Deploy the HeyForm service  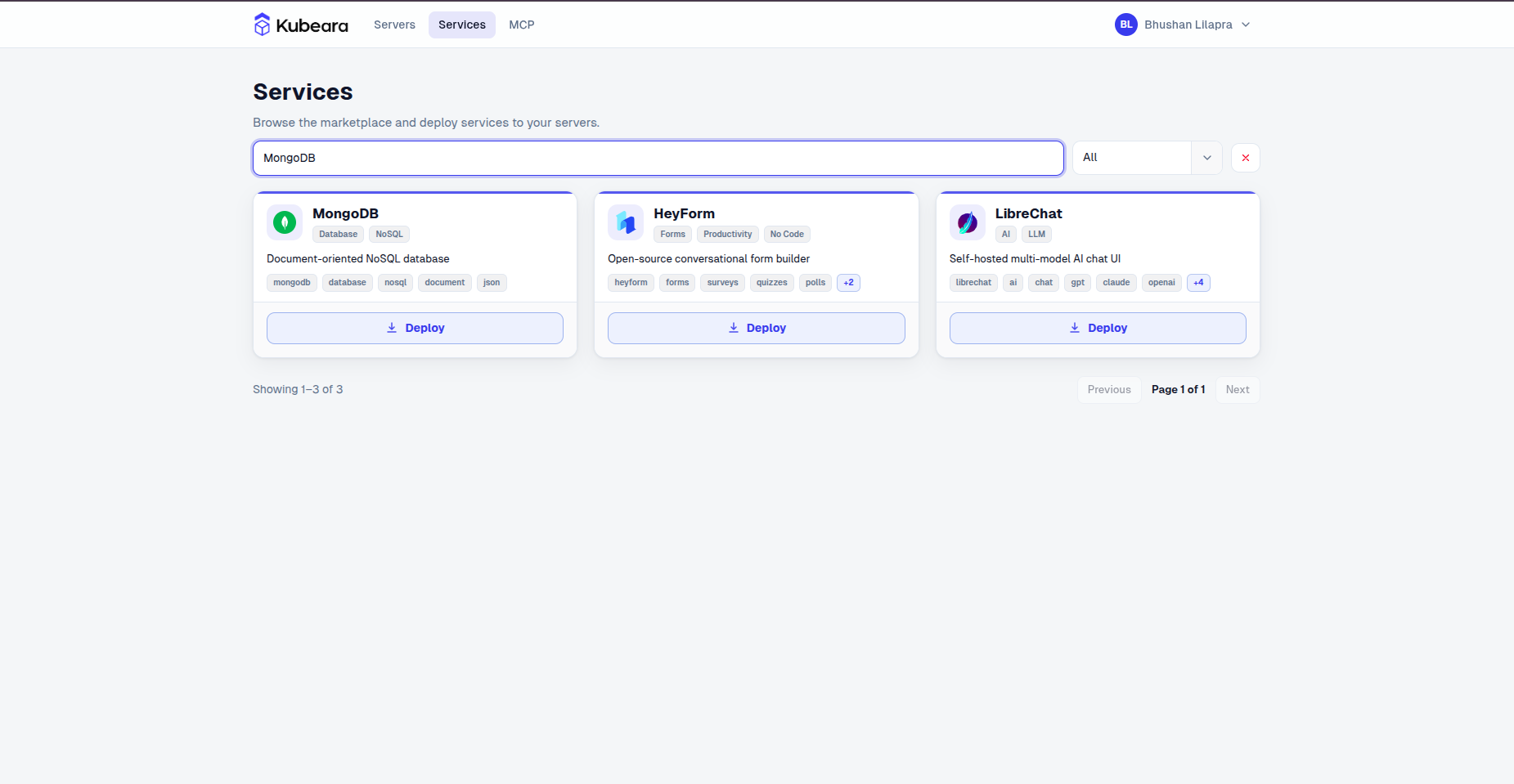[757, 328]
